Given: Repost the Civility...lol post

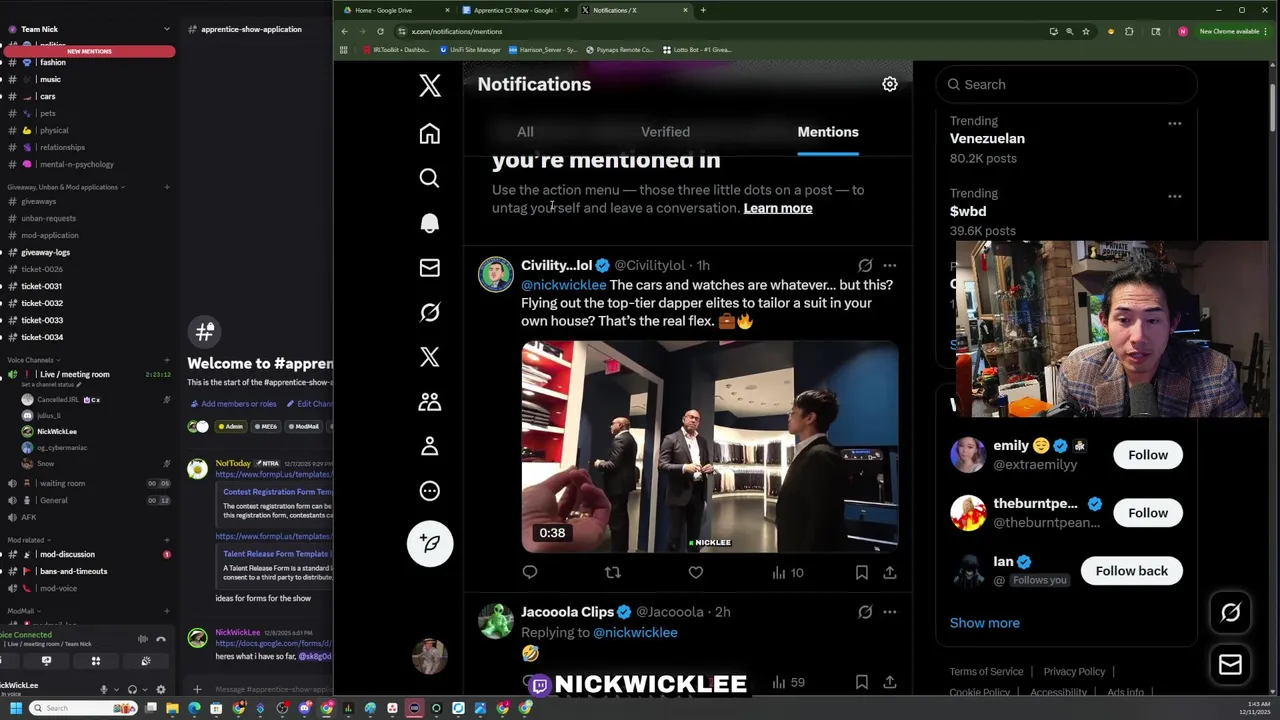Looking at the screenshot, I should (612, 572).
